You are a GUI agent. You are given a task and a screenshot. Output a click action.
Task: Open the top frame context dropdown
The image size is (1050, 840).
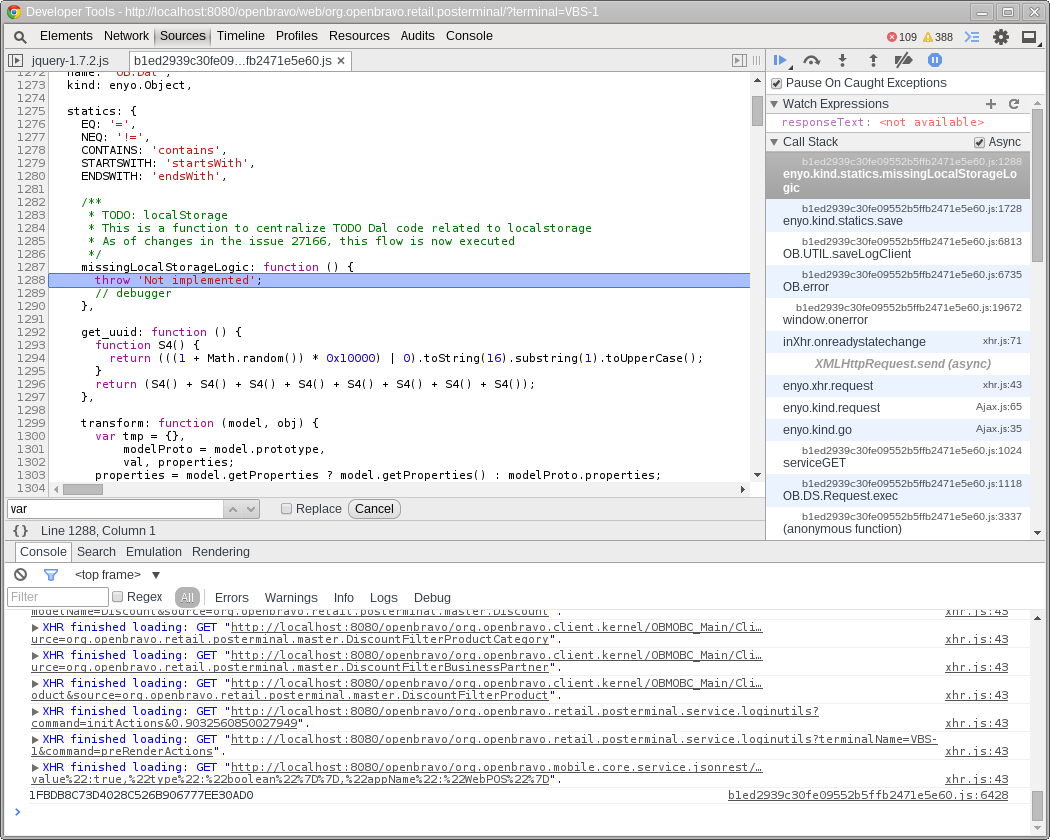tap(117, 575)
